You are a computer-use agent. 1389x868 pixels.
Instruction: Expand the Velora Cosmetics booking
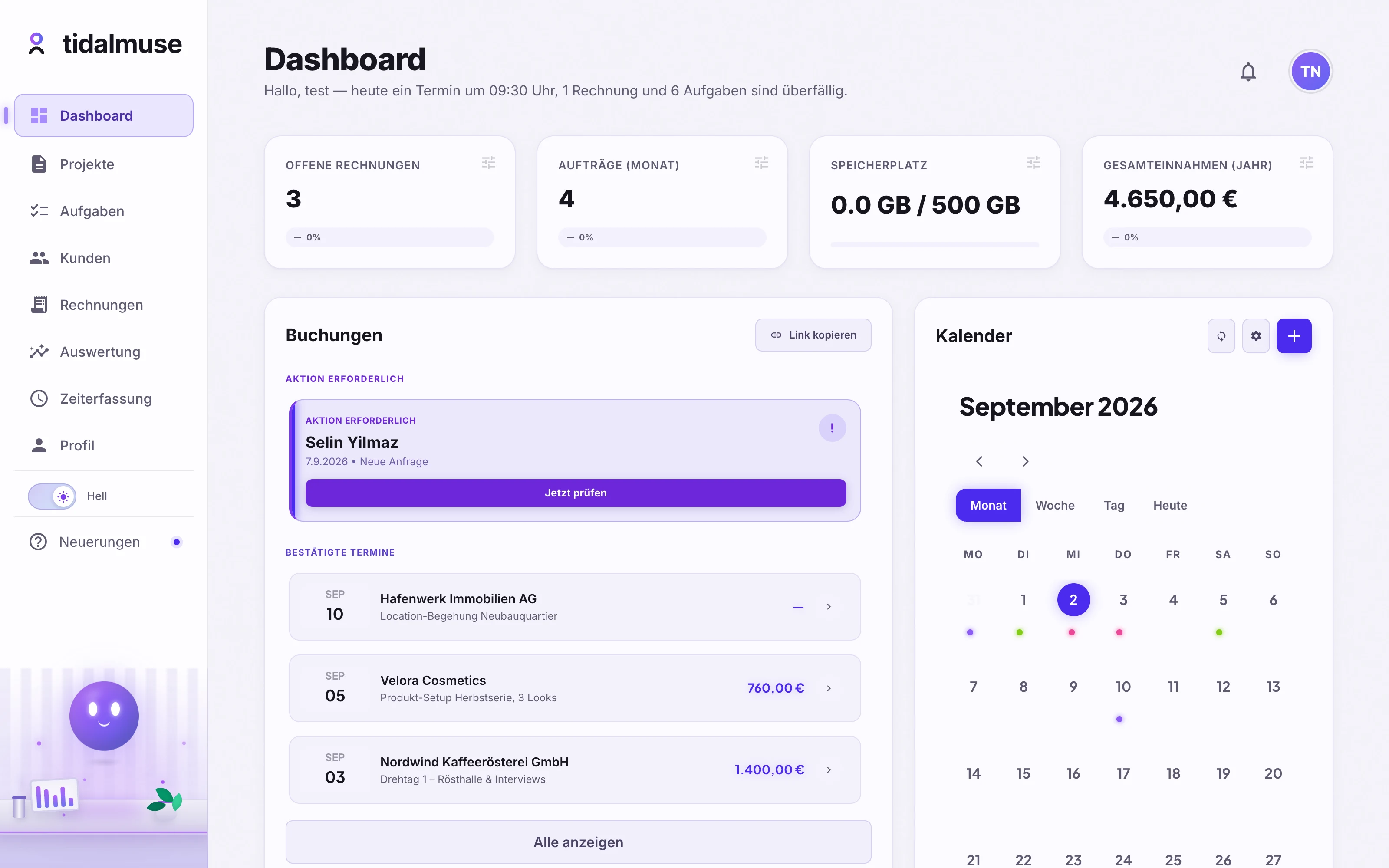[x=828, y=688]
